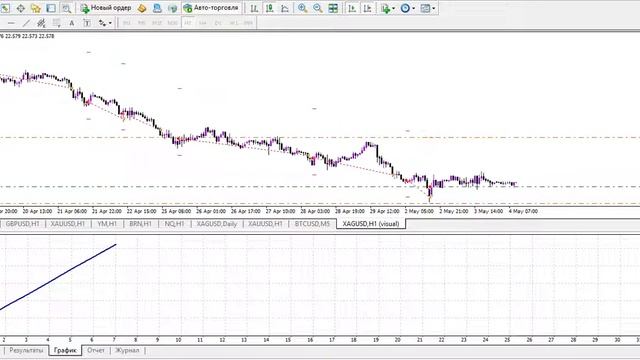Select the M1 timeframe
Screen dimensions: 640x360
(x=127, y=23)
